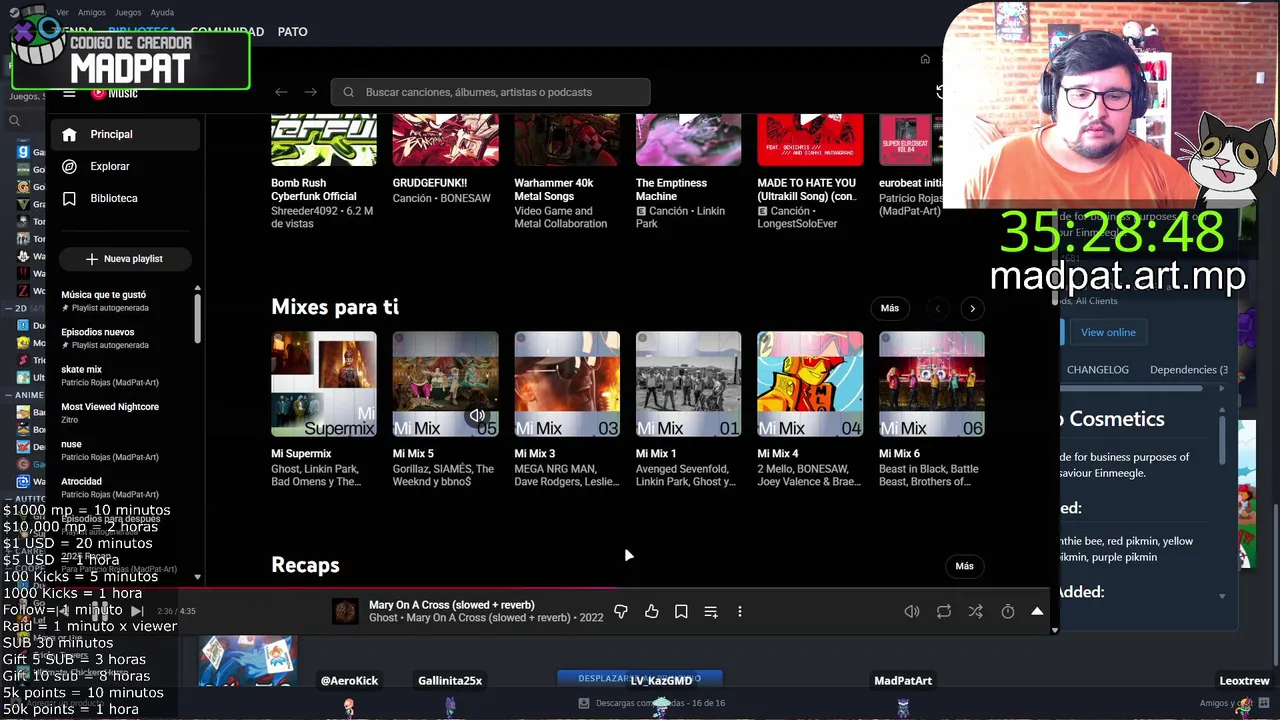
Task: Click the View online button
Action: pyautogui.click(x=1108, y=332)
